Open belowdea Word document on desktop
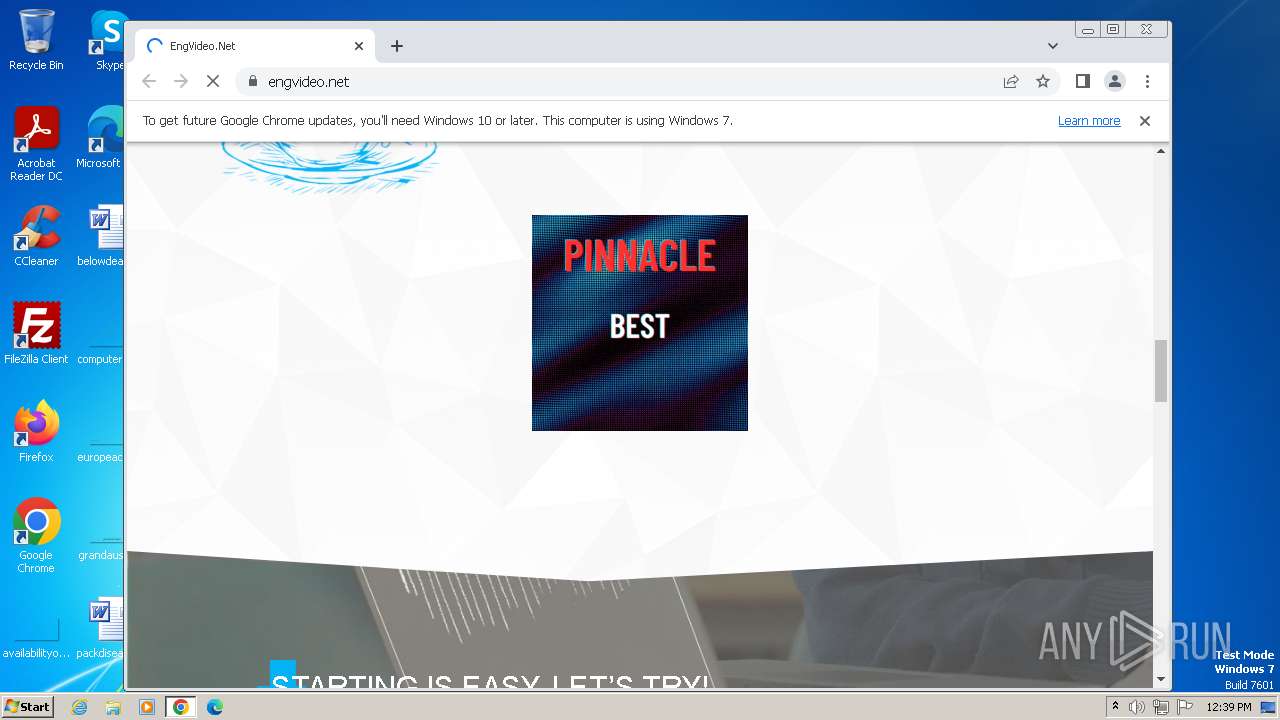The image size is (1280, 720). tap(102, 236)
